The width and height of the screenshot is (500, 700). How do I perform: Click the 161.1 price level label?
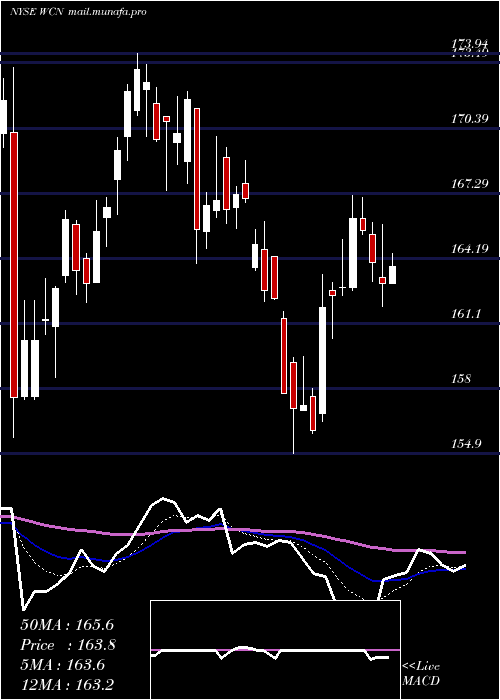point(466,313)
